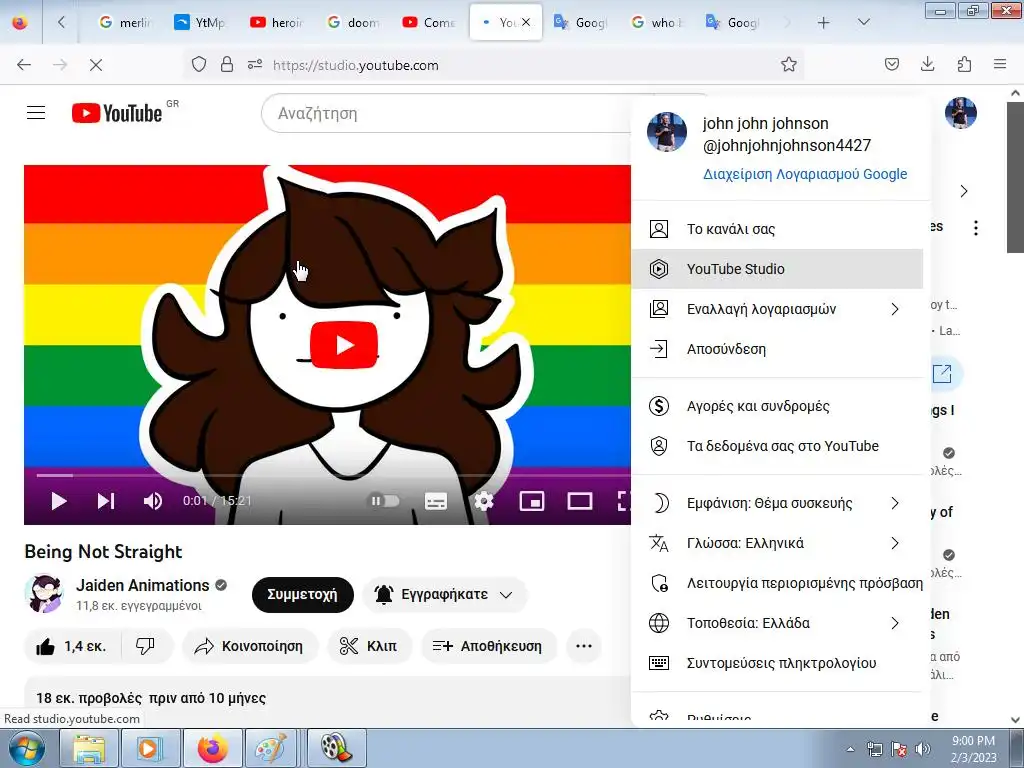Toggle autoplay switch in the player
Image resolution: width=1024 pixels, height=768 pixels.
[385, 501]
